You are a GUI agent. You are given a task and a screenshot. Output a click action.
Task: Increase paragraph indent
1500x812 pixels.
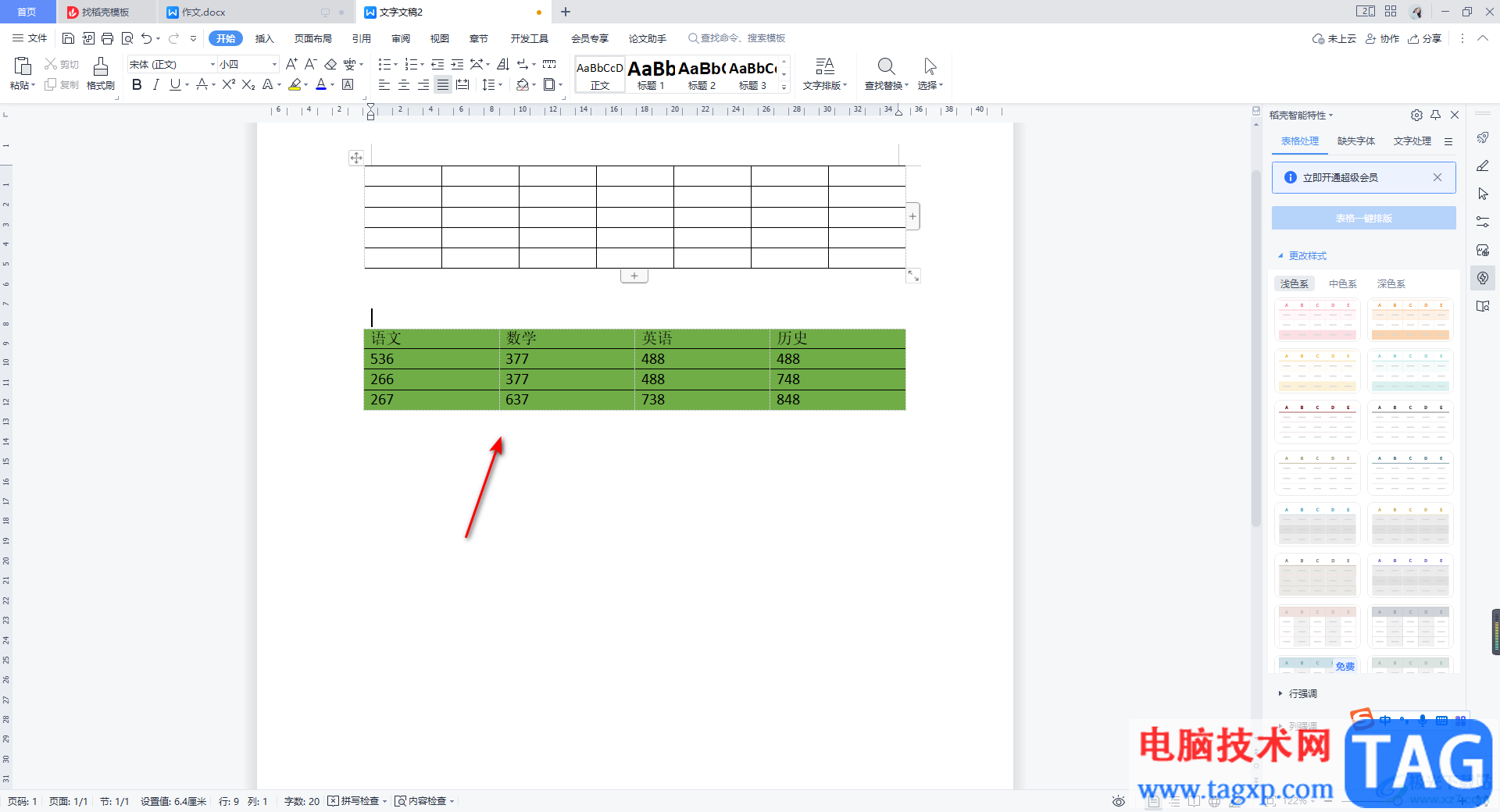coord(457,64)
